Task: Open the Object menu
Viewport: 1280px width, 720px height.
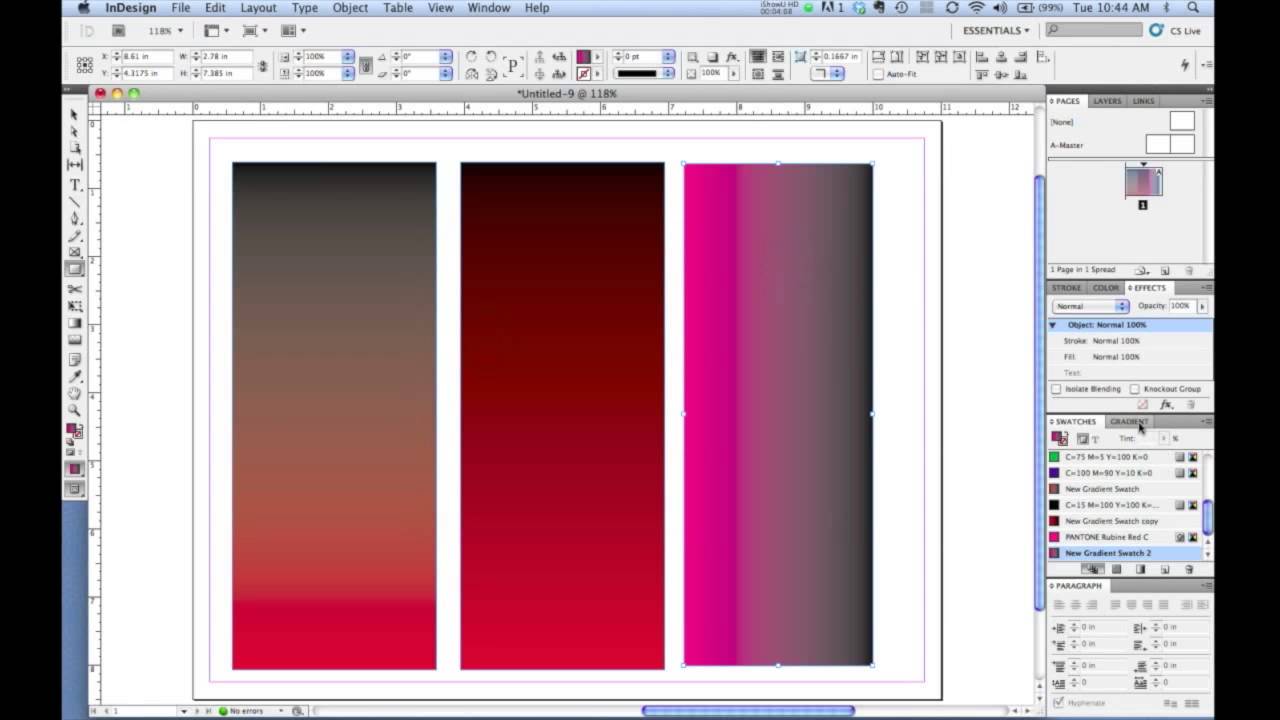Action: 350,8
